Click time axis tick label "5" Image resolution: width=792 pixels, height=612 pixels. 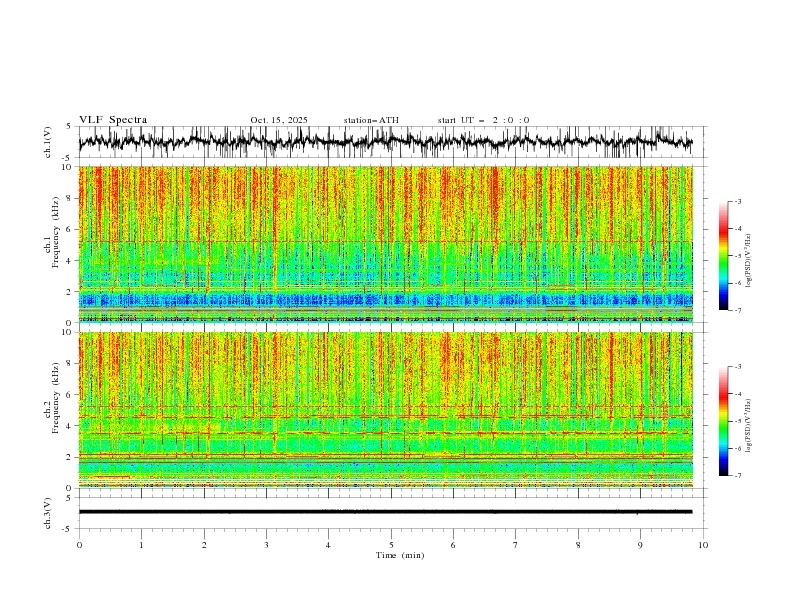coord(391,545)
